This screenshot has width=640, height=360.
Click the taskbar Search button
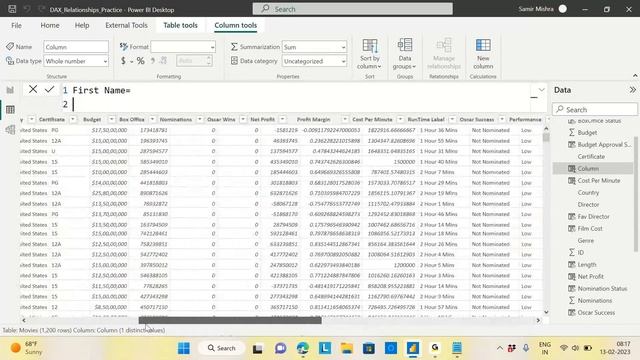click(222, 348)
